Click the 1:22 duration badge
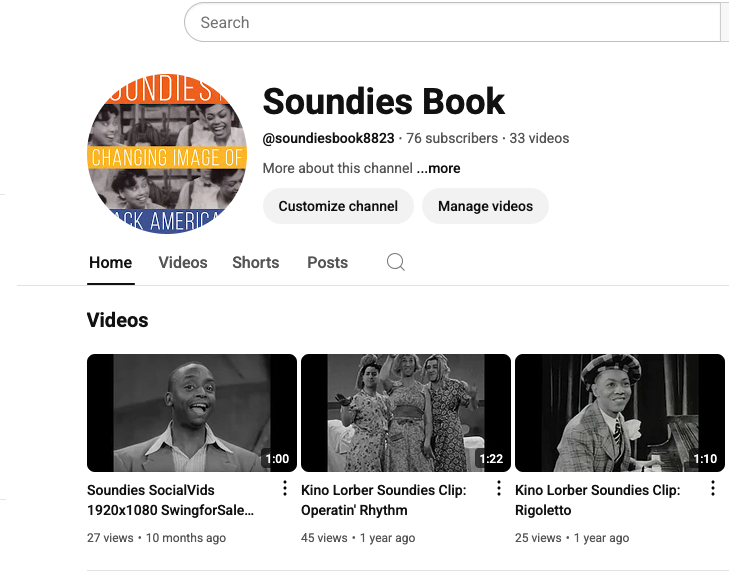 (x=491, y=459)
